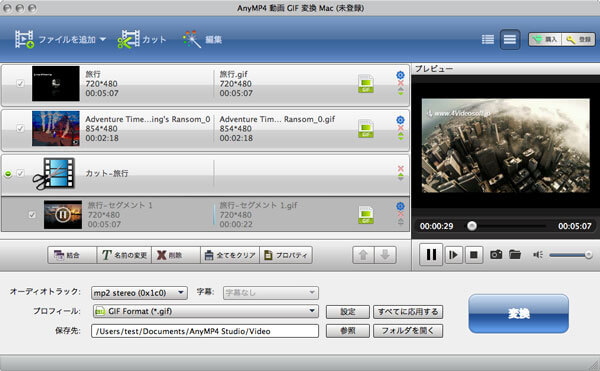
Task: Take a snapshot with camera icon
Action: 496,254
